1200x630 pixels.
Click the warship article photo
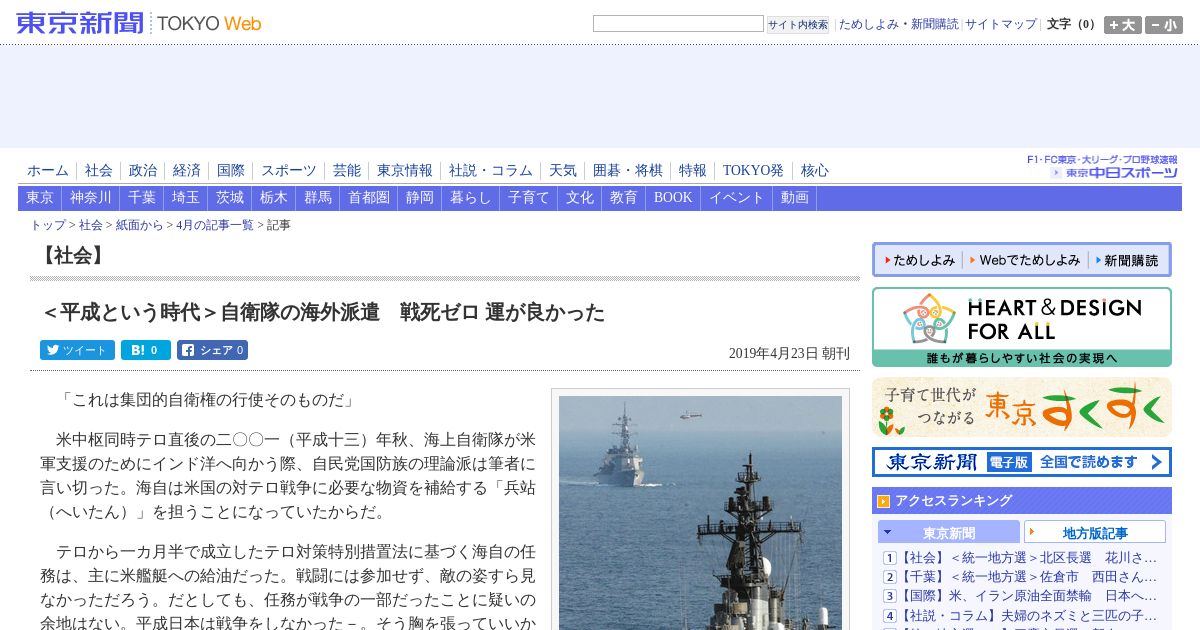700,513
